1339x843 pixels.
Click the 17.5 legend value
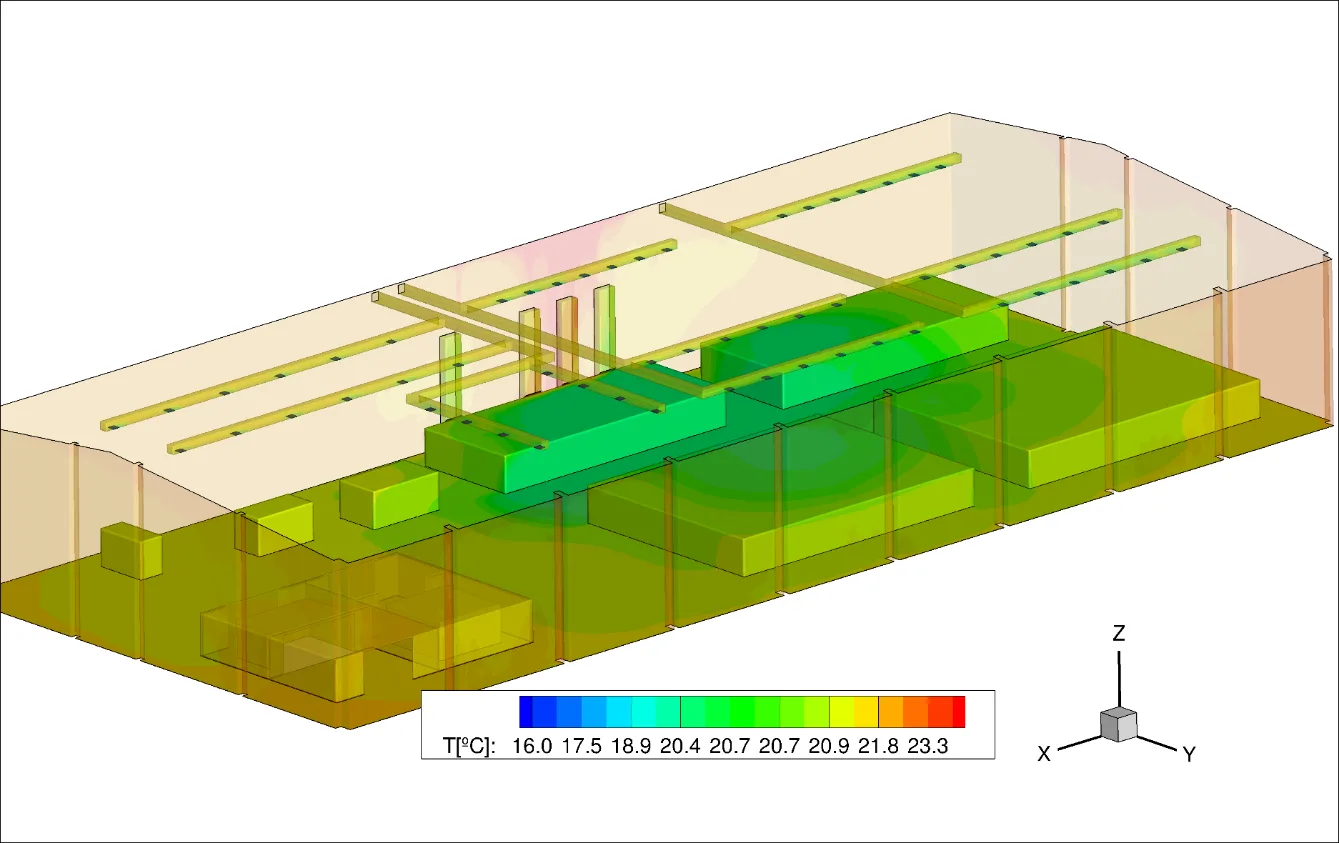581,745
